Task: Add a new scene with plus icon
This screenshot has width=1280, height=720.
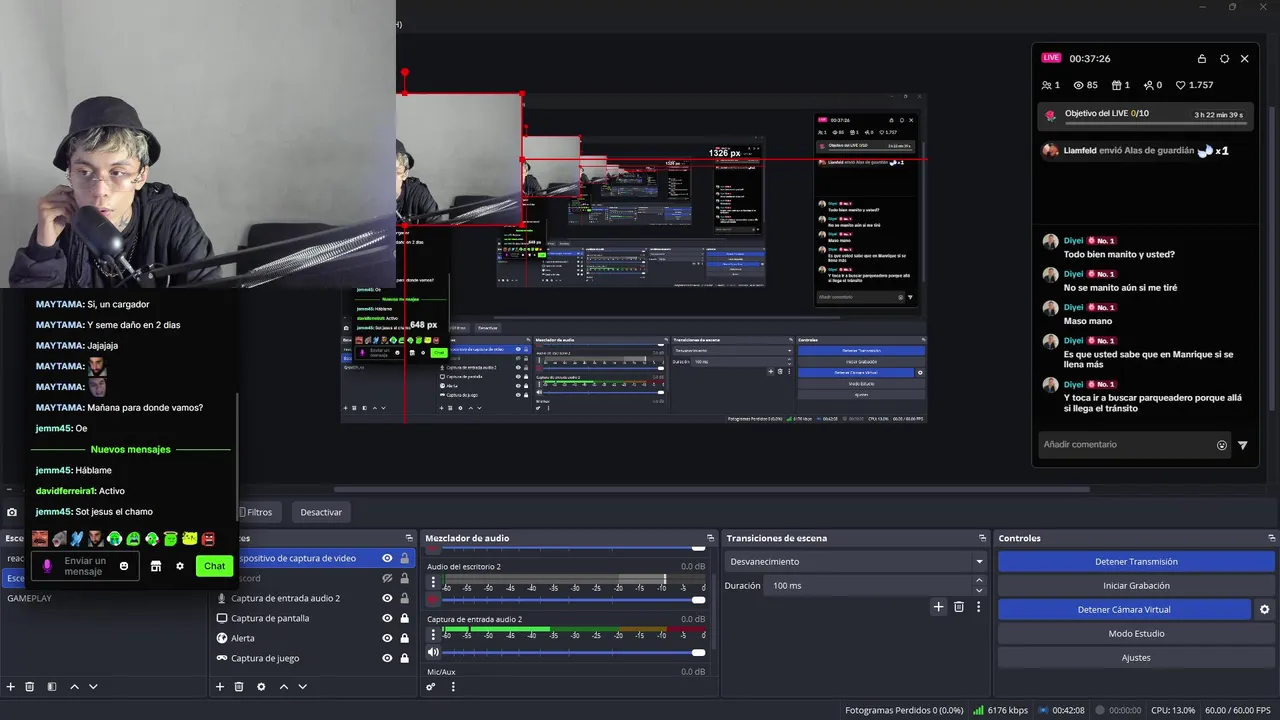Action: (x=11, y=687)
